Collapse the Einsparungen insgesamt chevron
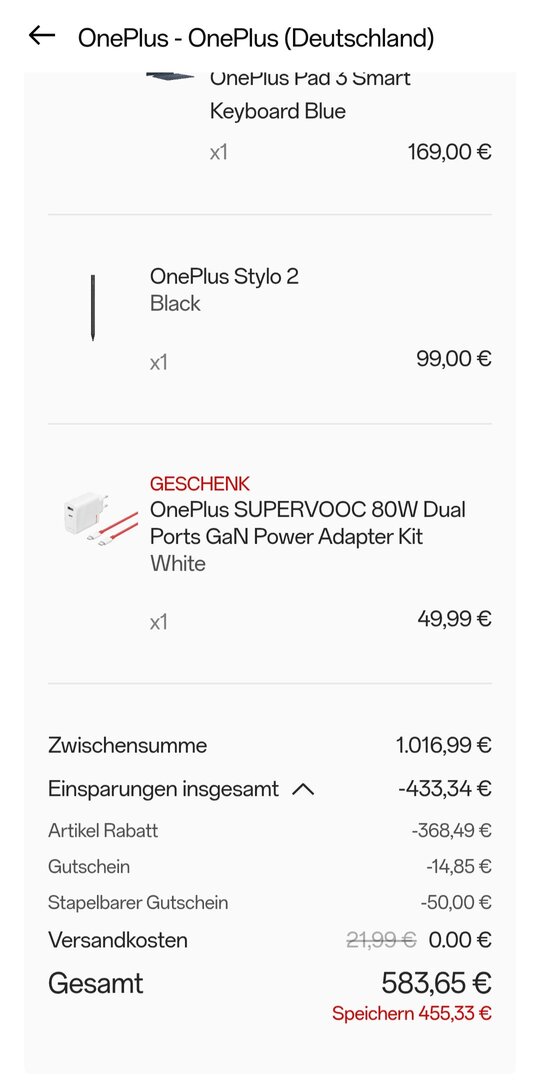This screenshot has height=1080, width=540. point(303,790)
